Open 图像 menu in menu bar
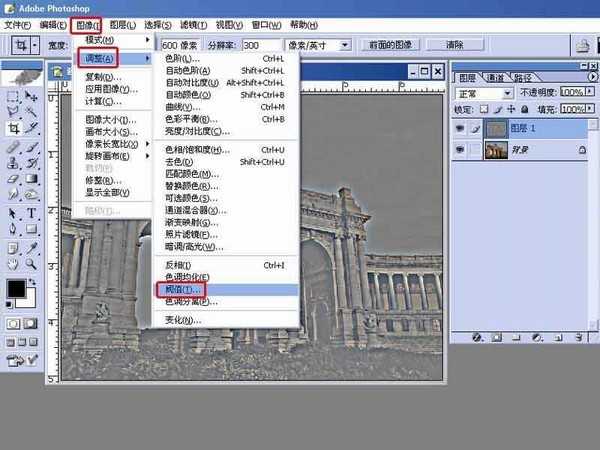 87,25
